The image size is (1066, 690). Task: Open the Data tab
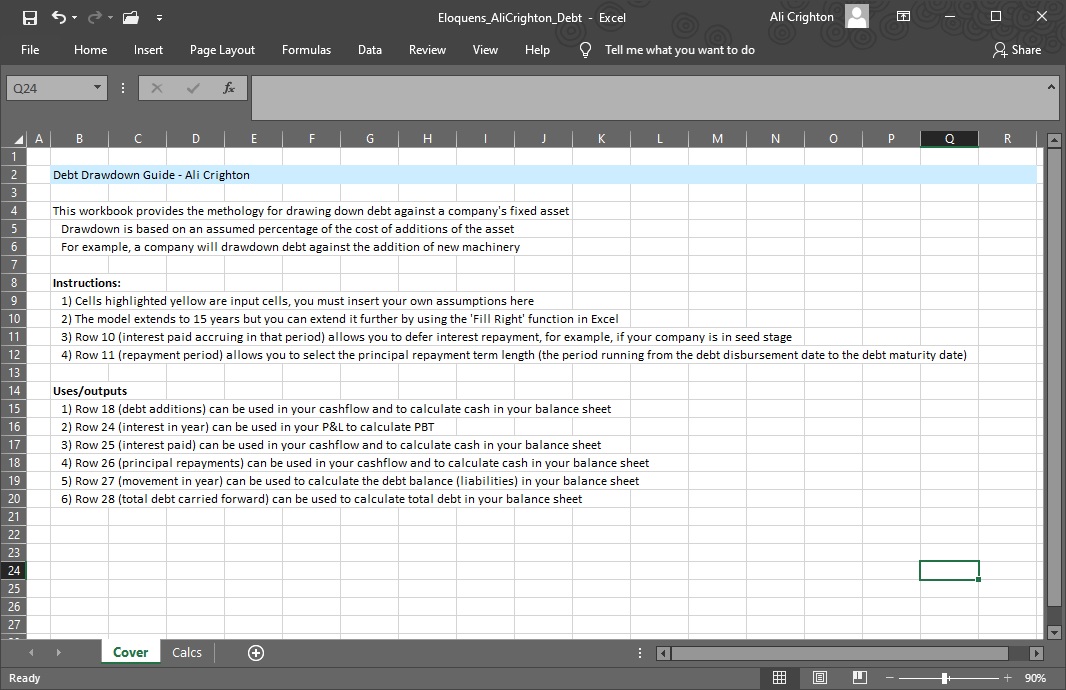pos(370,50)
